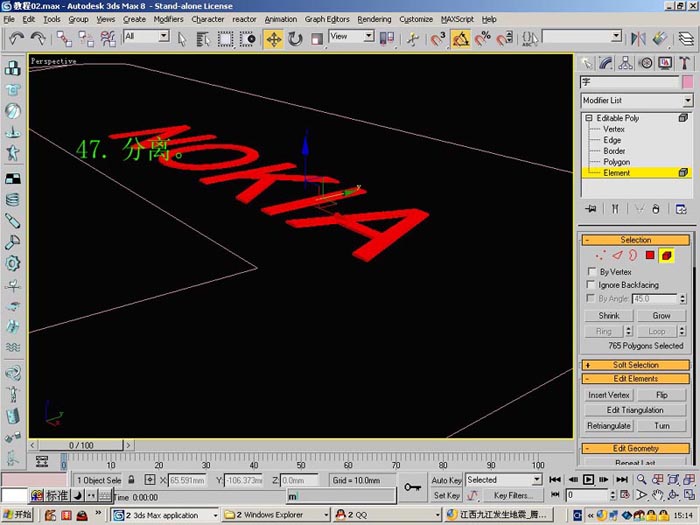The width and height of the screenshot is (700, 525).
Task: Click the Retriangulate button
Action: coord(609,425)
